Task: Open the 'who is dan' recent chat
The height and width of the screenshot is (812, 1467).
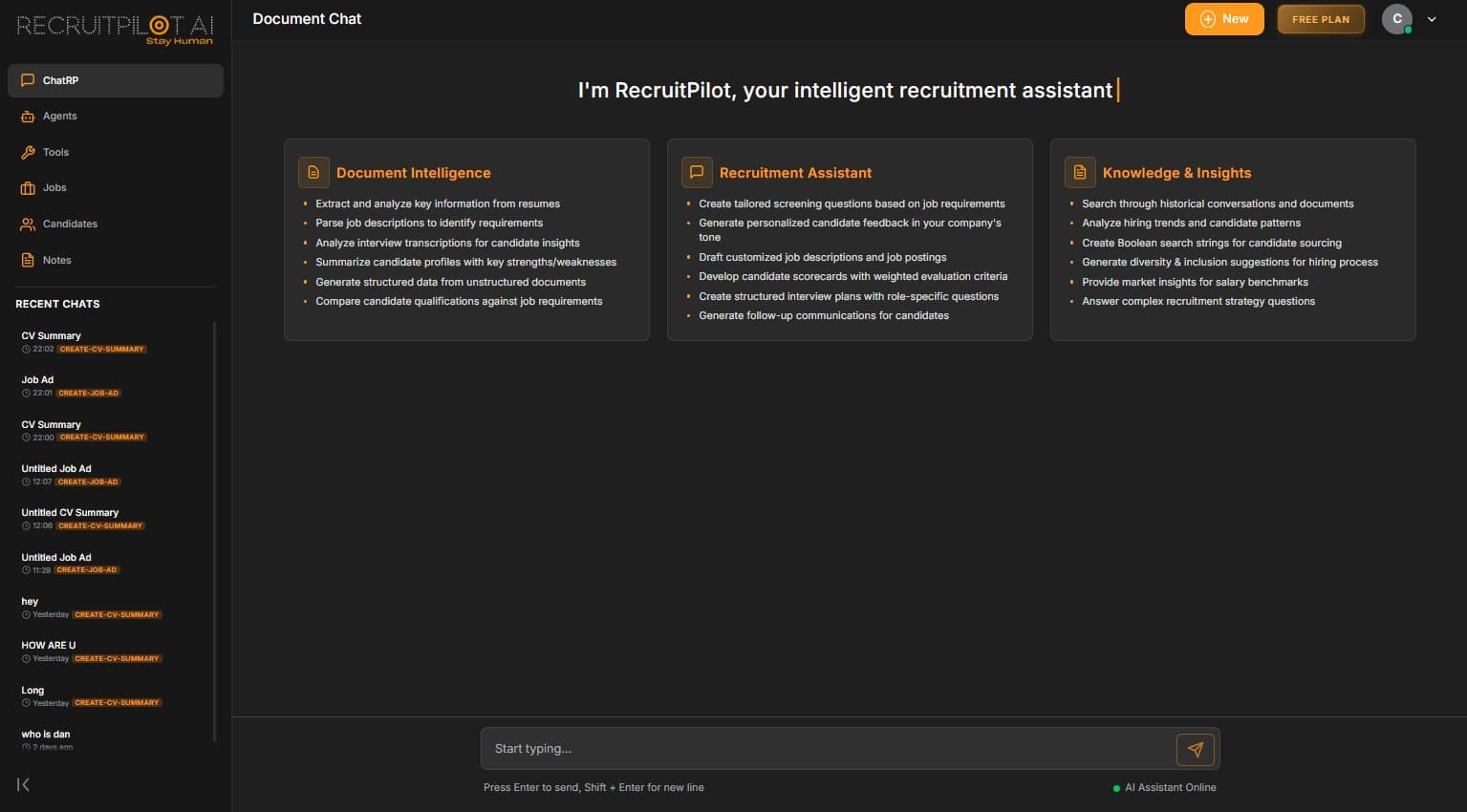Action: pos(114,739)
